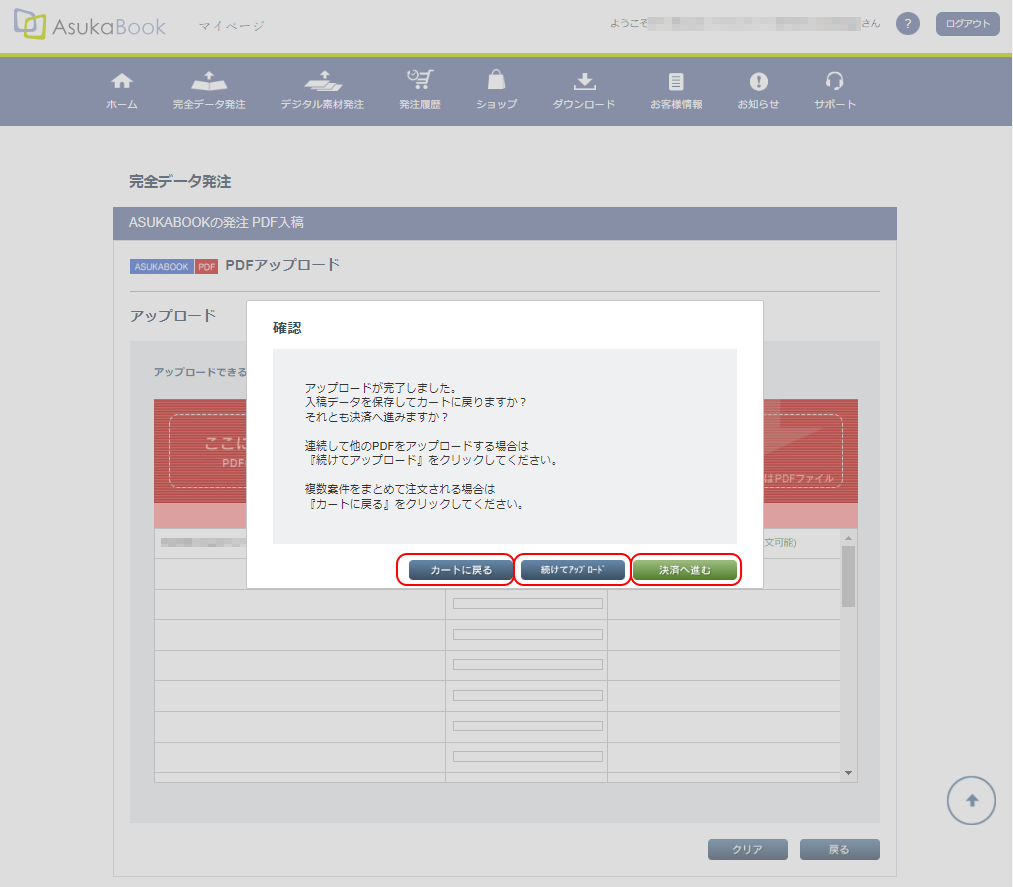Viewport: 1013px width, 887px height.
Task: Click the ダウンロード download icon
Action: [584, 81]
